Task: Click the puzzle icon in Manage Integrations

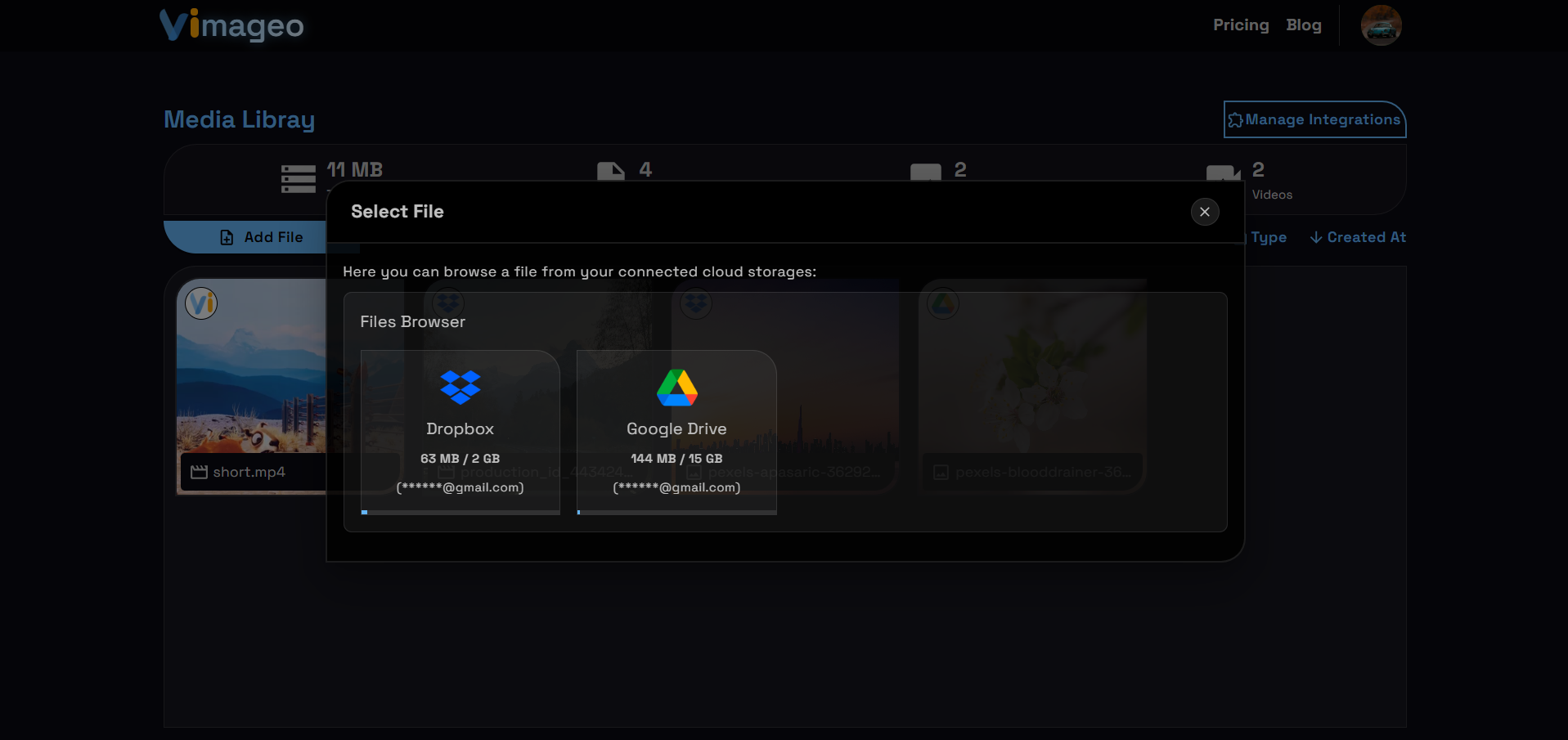Action: click(1235, 120)
